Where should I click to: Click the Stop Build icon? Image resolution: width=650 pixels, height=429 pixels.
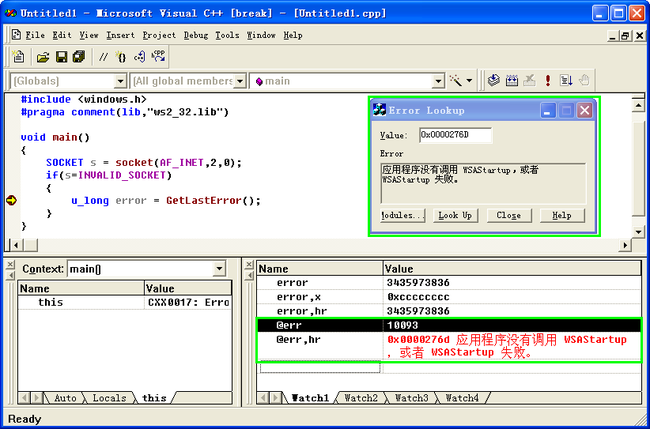pos(530,80)
